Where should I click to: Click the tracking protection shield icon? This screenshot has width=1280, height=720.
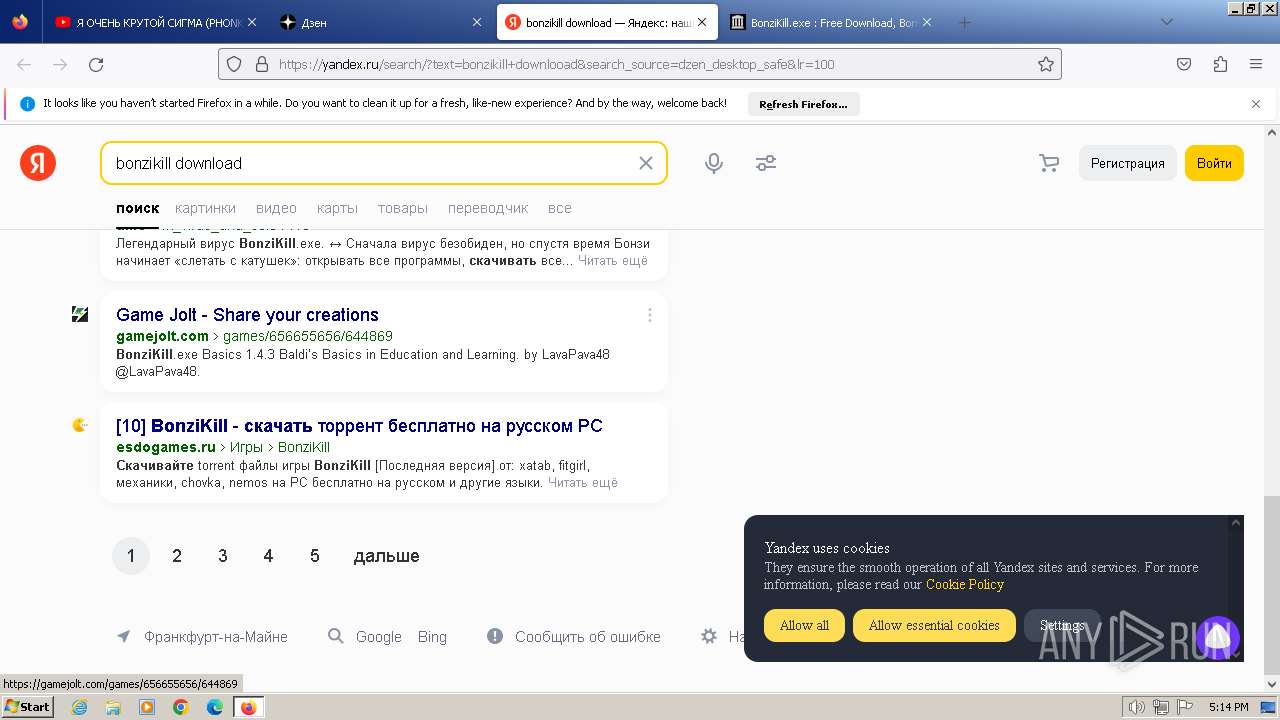(x=234, y=64)
